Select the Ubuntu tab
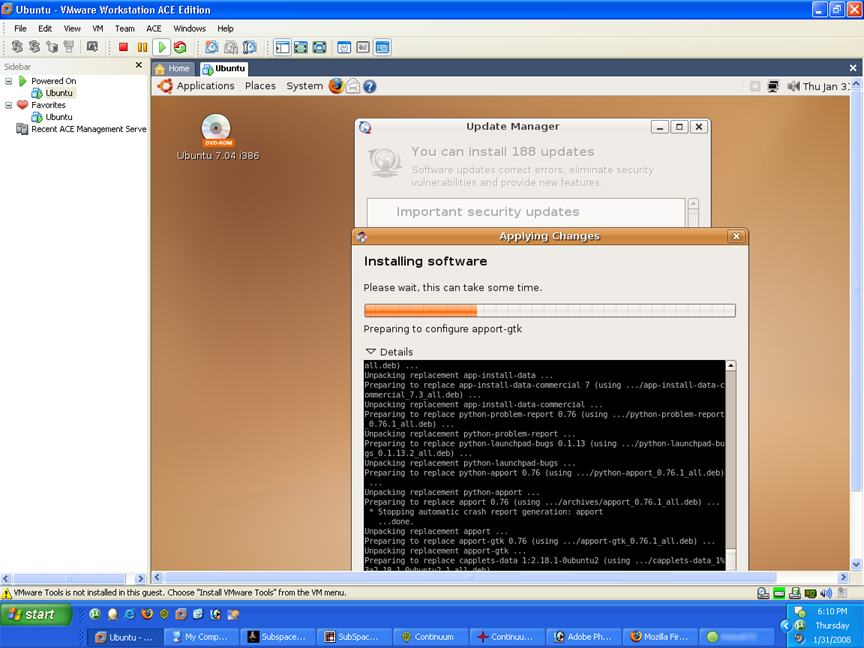This screenshot has width=864, height=648. [x=224, y=68]
